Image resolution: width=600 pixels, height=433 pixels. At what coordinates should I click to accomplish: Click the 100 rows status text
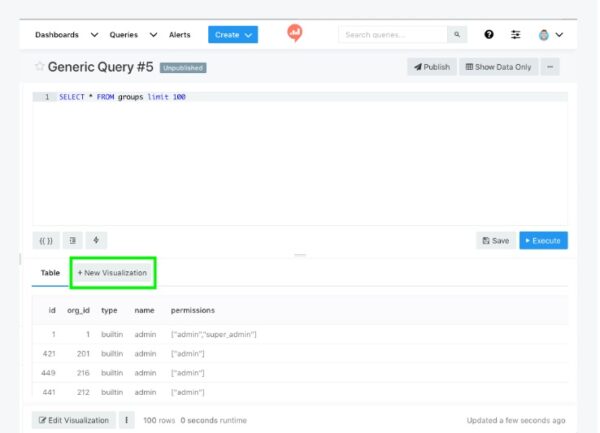pyautogui.click(x=159, y=420)
